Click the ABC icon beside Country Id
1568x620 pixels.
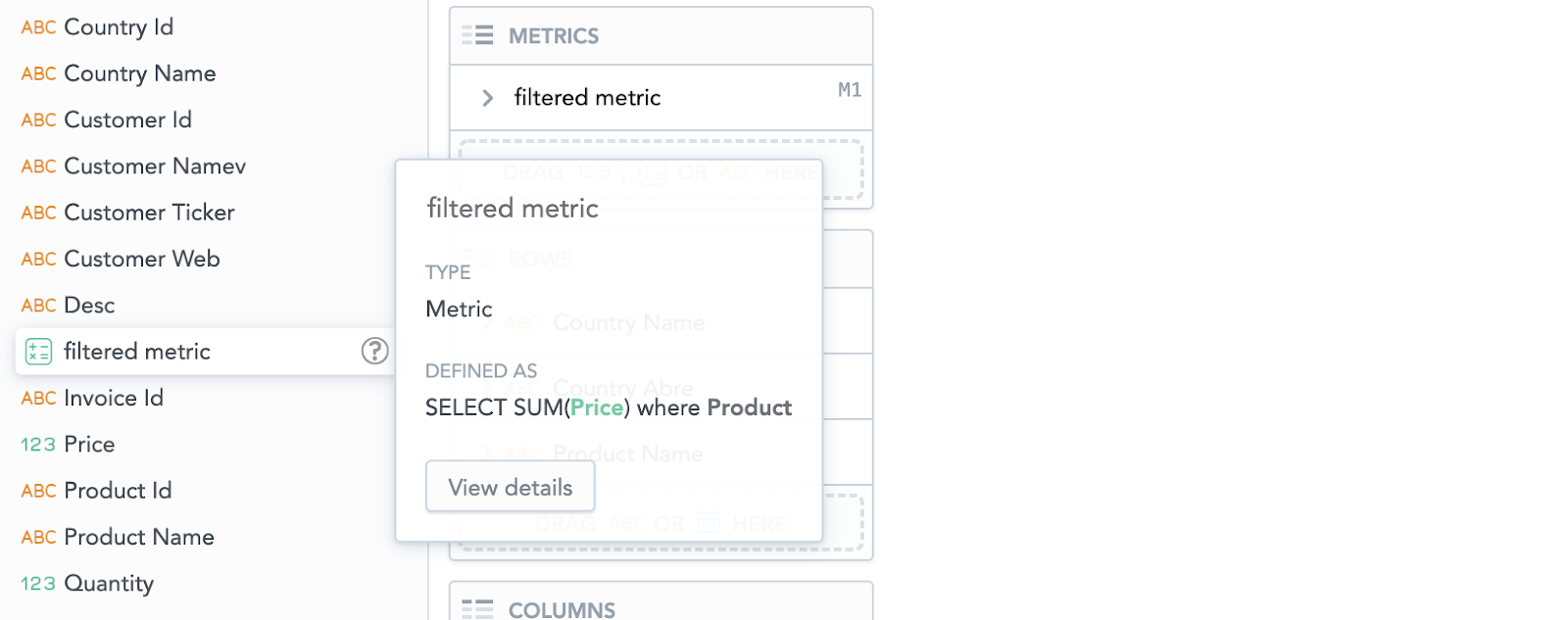[x=38, y=27]
